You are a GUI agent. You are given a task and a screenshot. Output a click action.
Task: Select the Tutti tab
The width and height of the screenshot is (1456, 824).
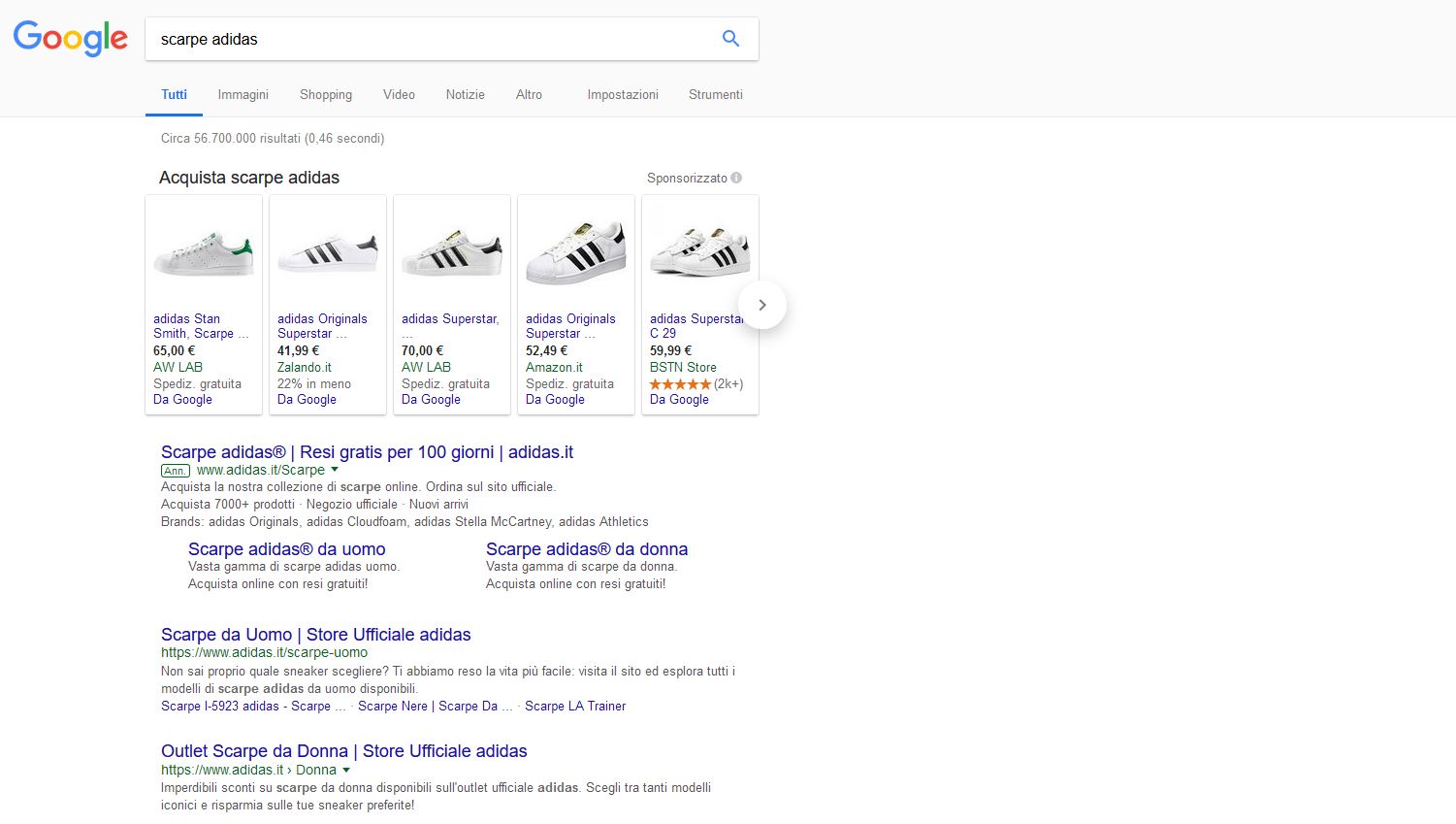point(174,94)
